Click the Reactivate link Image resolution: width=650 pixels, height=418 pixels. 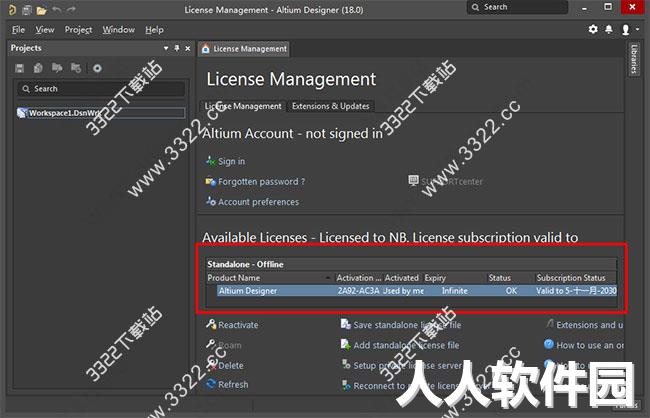238,325
